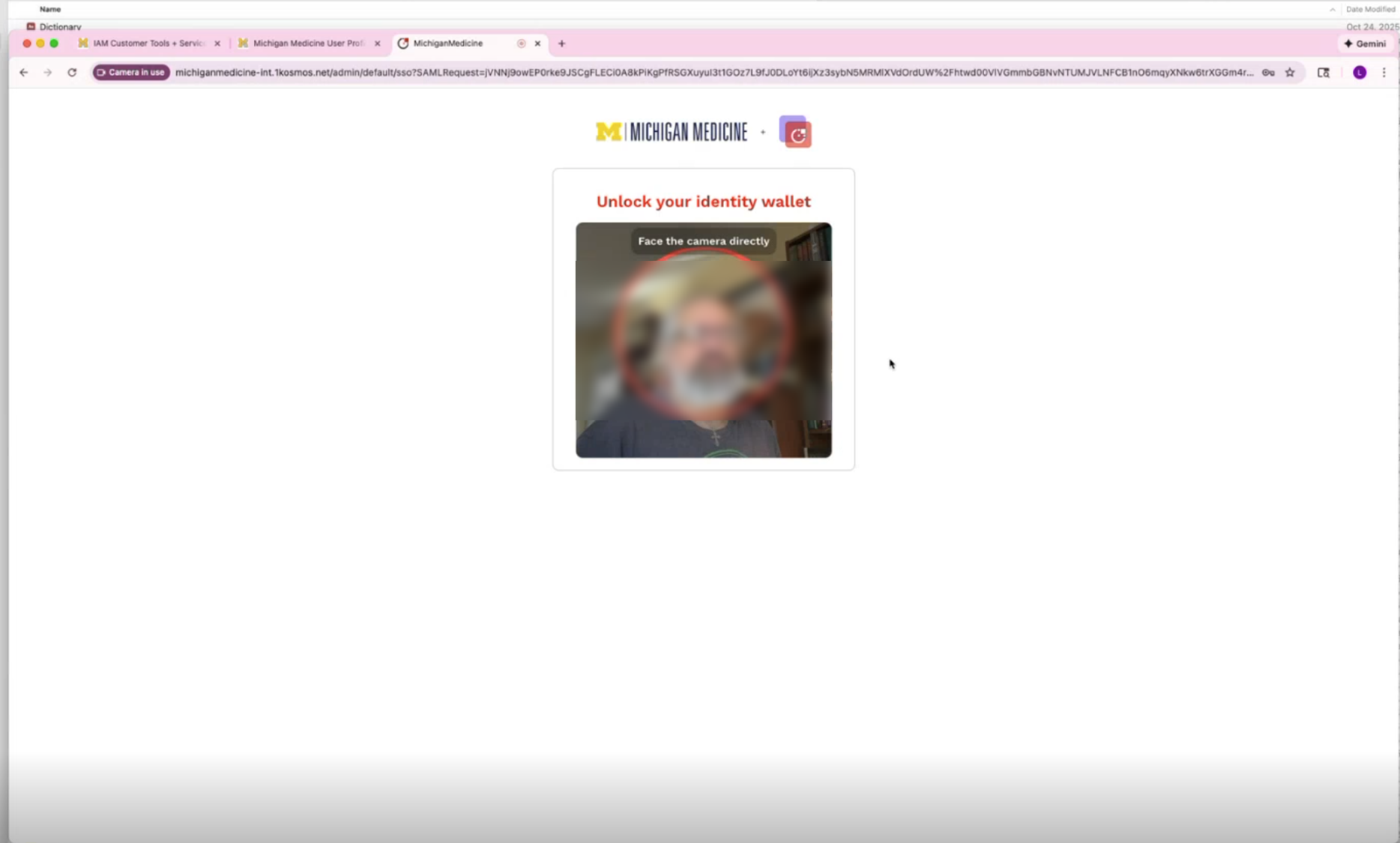The height and width of the screenshot is (843, 1400).
Task: Close the MichiganMedicine tab
Action: point(537,43)
